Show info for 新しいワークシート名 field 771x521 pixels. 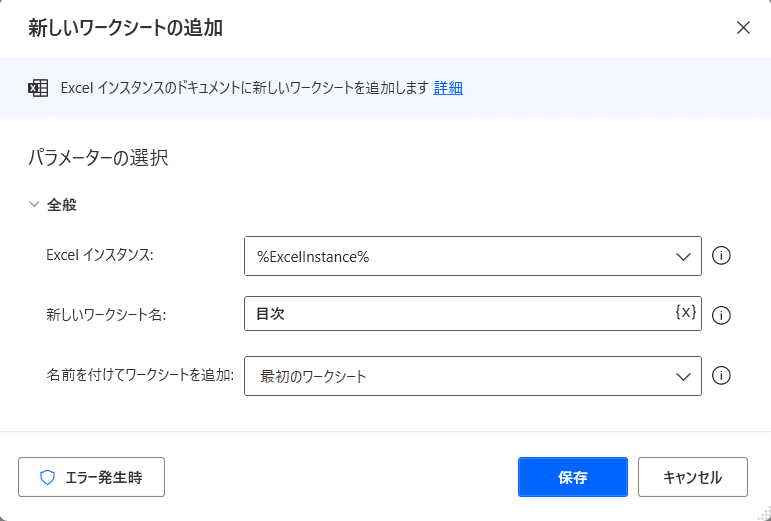tap(721, 316)
